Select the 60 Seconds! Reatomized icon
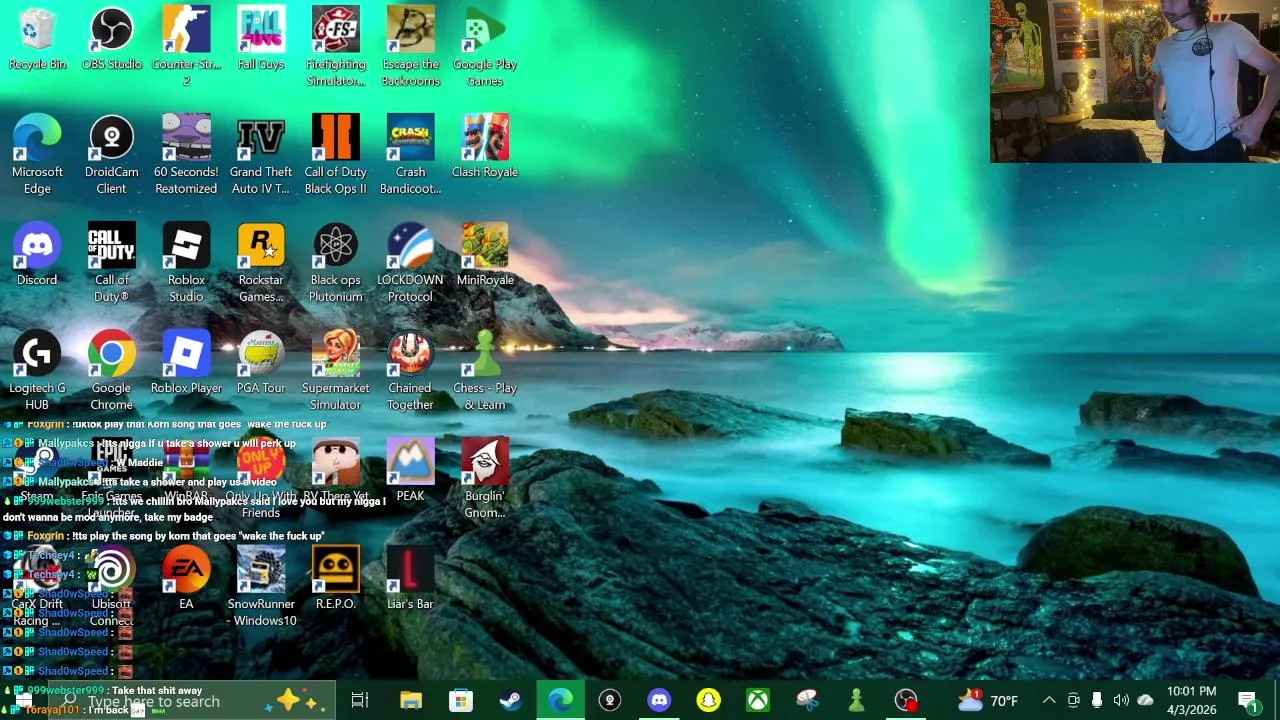This screenshot has height=720, width=1280. click(186, 155)
